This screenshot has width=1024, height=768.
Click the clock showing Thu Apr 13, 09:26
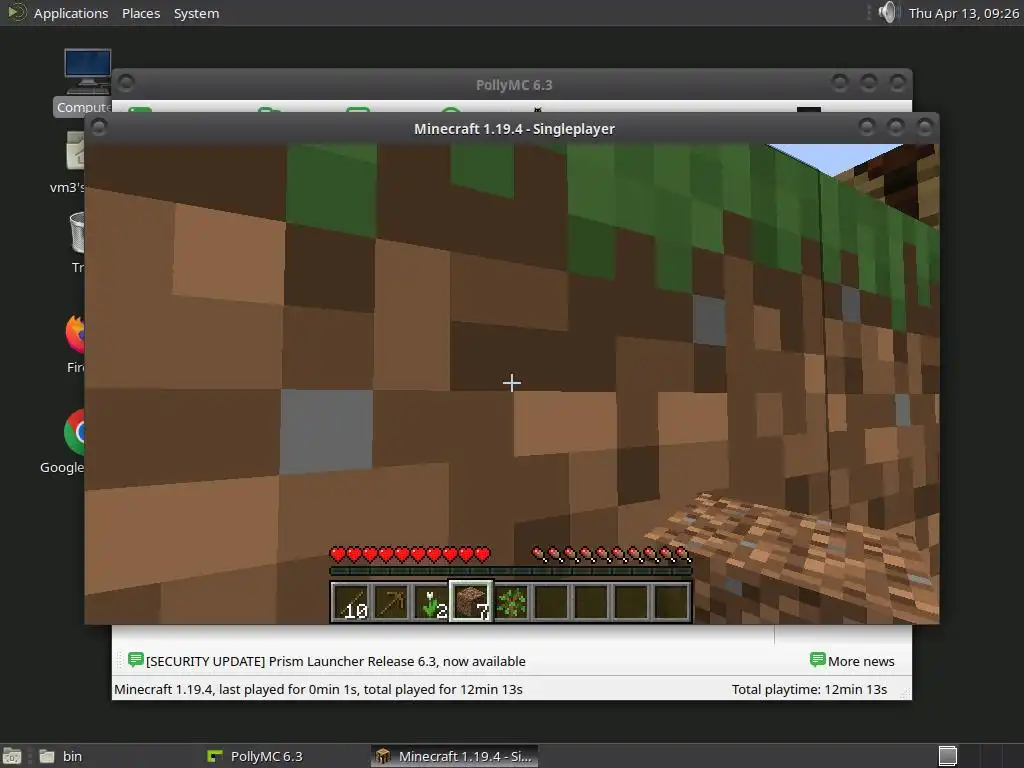963,13
